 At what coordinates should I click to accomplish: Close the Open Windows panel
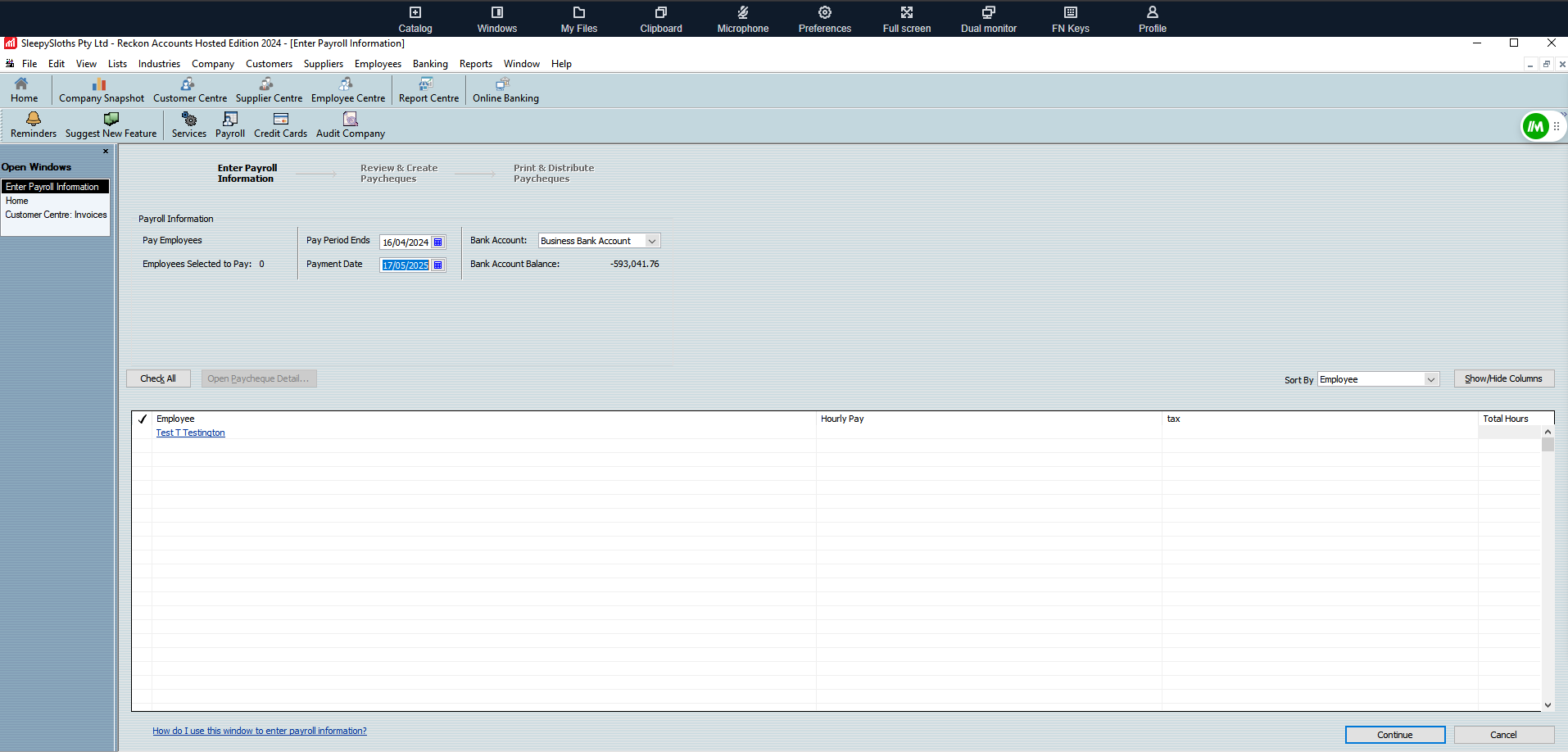[x=106, y=152]
